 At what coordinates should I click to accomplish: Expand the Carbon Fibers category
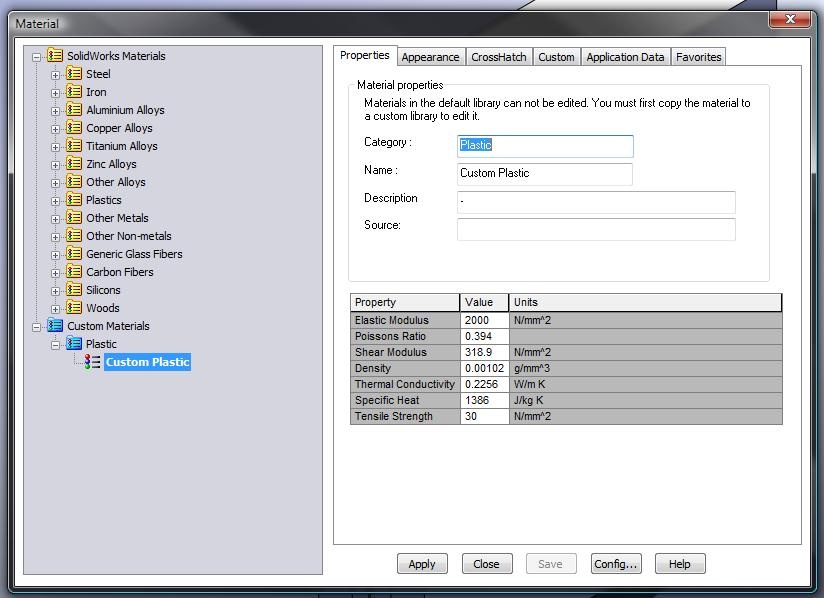[x=55, y=273]
